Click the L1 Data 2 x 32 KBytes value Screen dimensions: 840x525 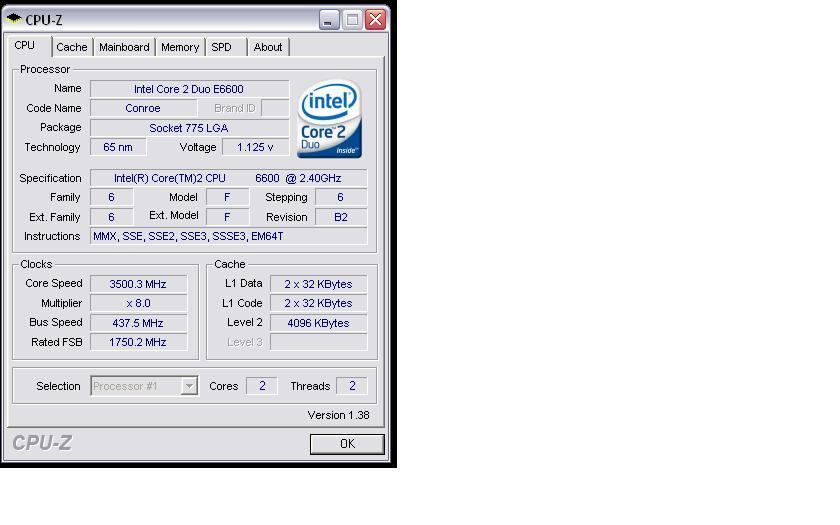click(319, 284)
